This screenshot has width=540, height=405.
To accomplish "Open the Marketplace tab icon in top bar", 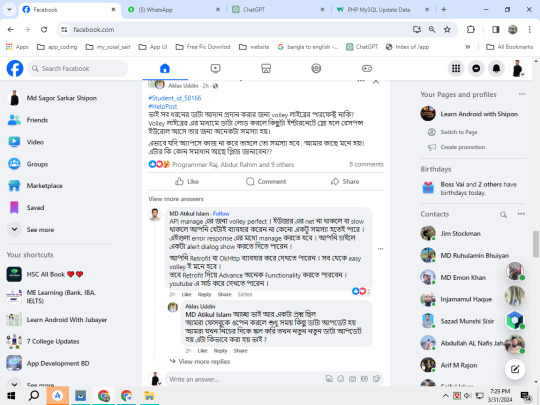I will (x=266, y=69).
